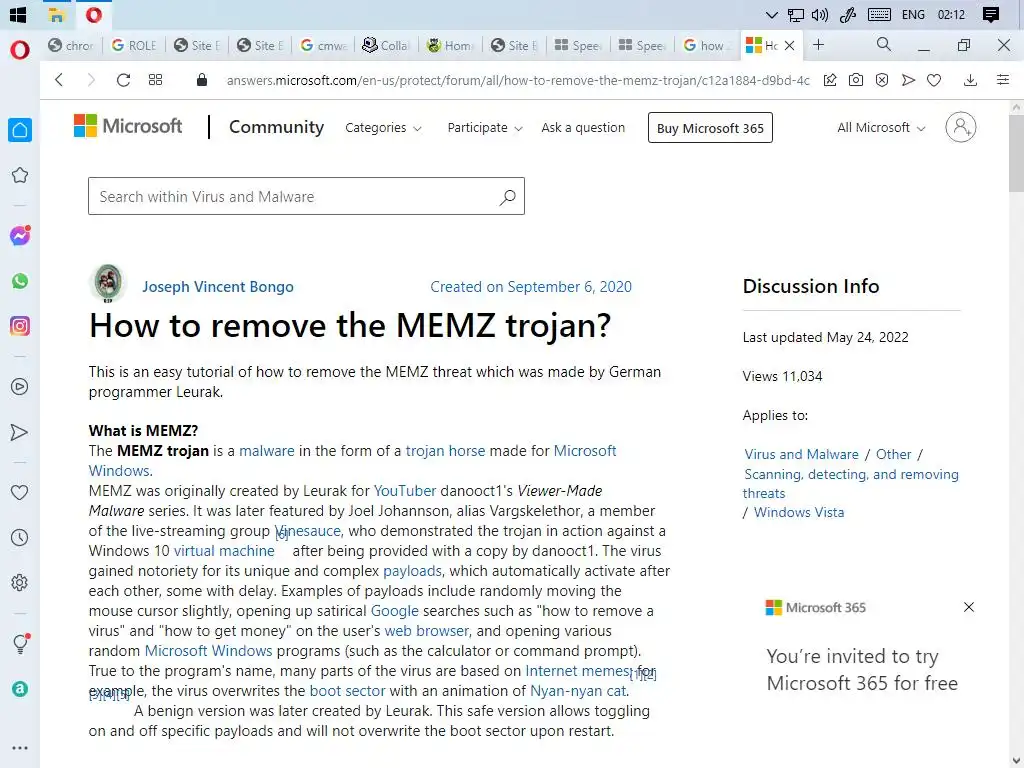The width and height of the screenshot is (1024, 768).
Task: Expand the All Microsoft dropdown
Action: point(881,128)
